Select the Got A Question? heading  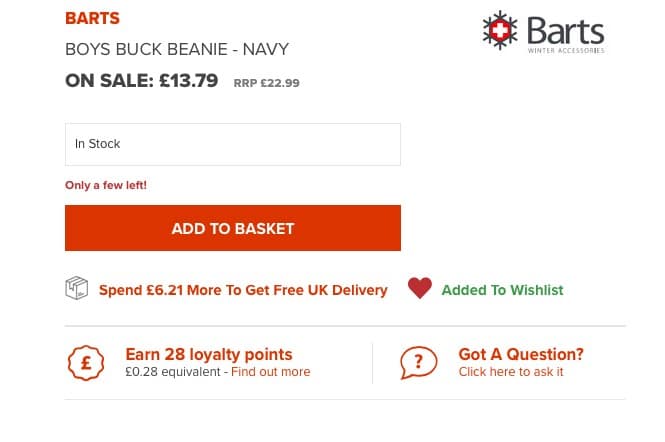[521, 354]
